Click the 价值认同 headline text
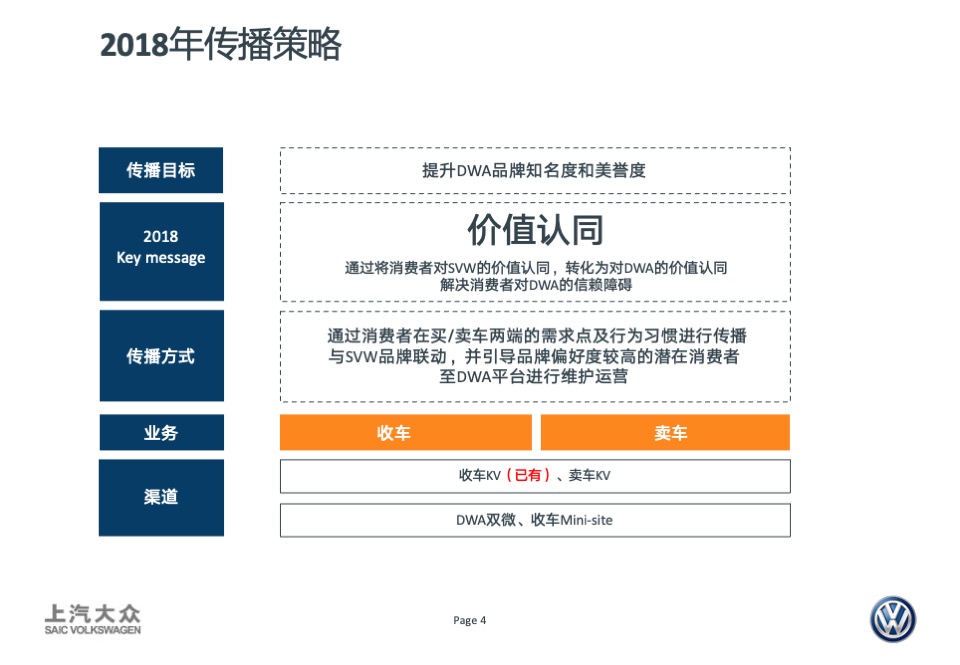 tap(535, 229)
